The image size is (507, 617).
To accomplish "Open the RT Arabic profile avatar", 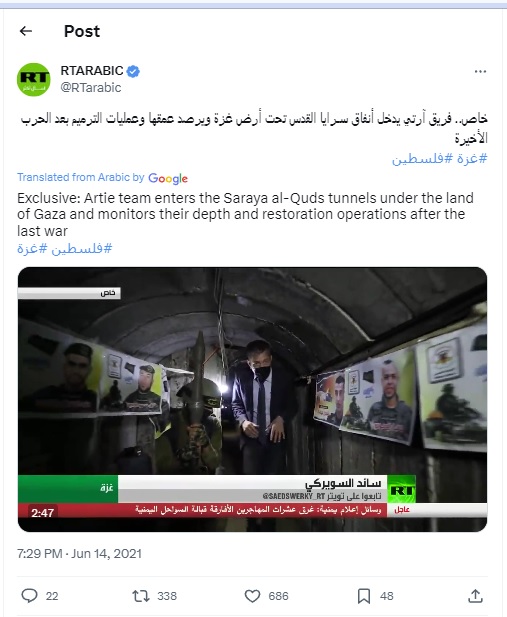I will click(x=33, y=79).
